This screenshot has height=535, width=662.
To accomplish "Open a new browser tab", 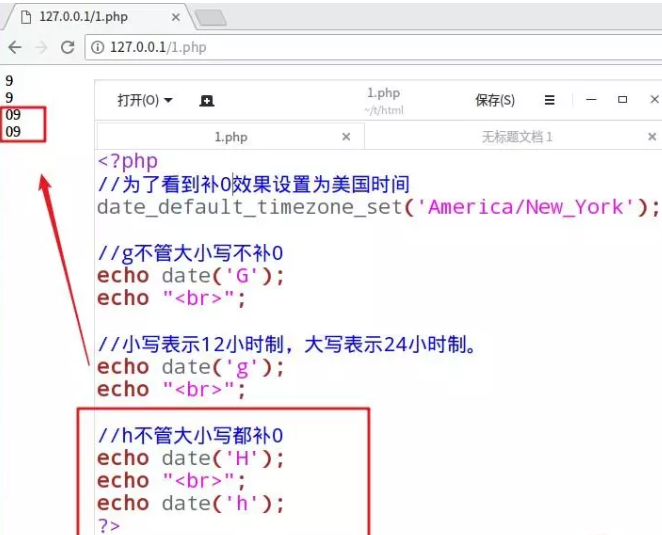I will click(211, 19).
